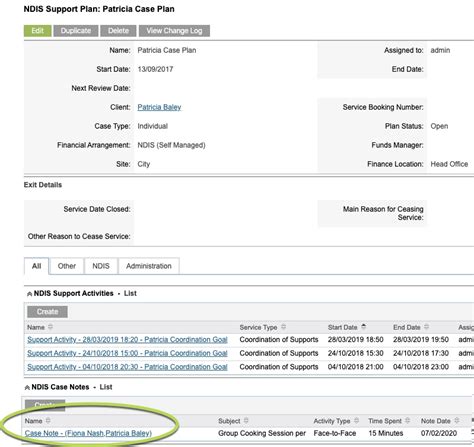
Task: Sort case notes by Subject icon
Action: (246, 421)
